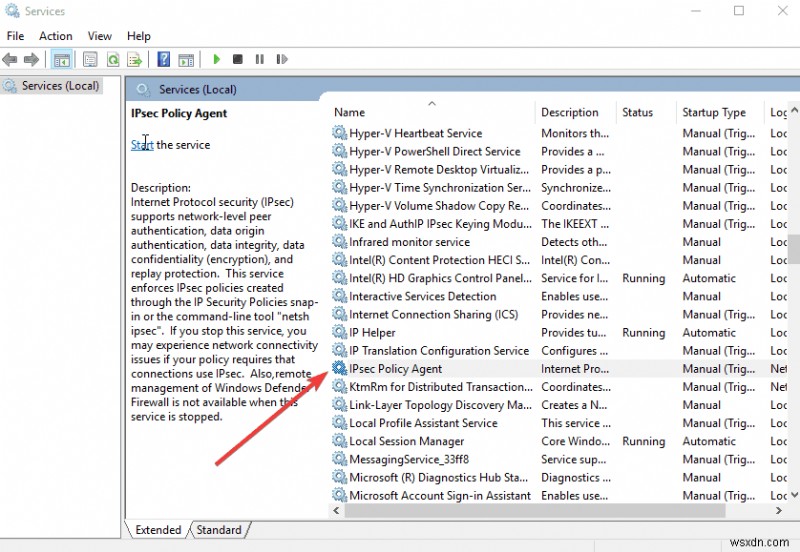Click the Pause Service toolbar button

point(260,59)
